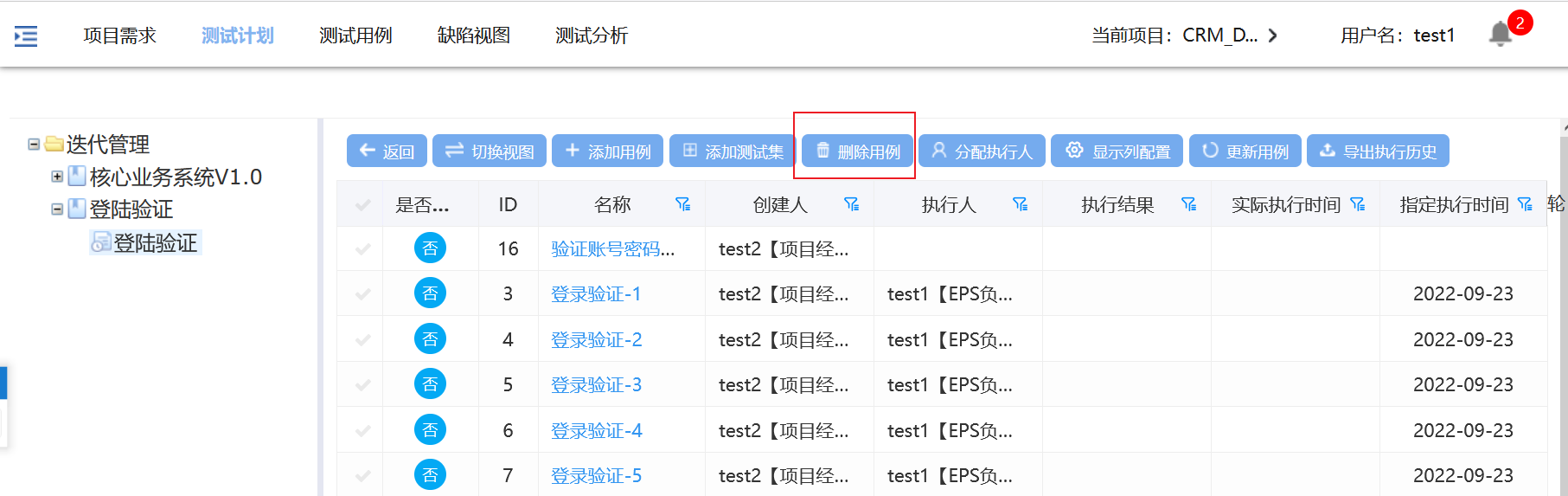Click the 实际执行时间 column filter icon
Image resolution: width=1568 pixels, height=496 pixels.
pos(1357,204)
